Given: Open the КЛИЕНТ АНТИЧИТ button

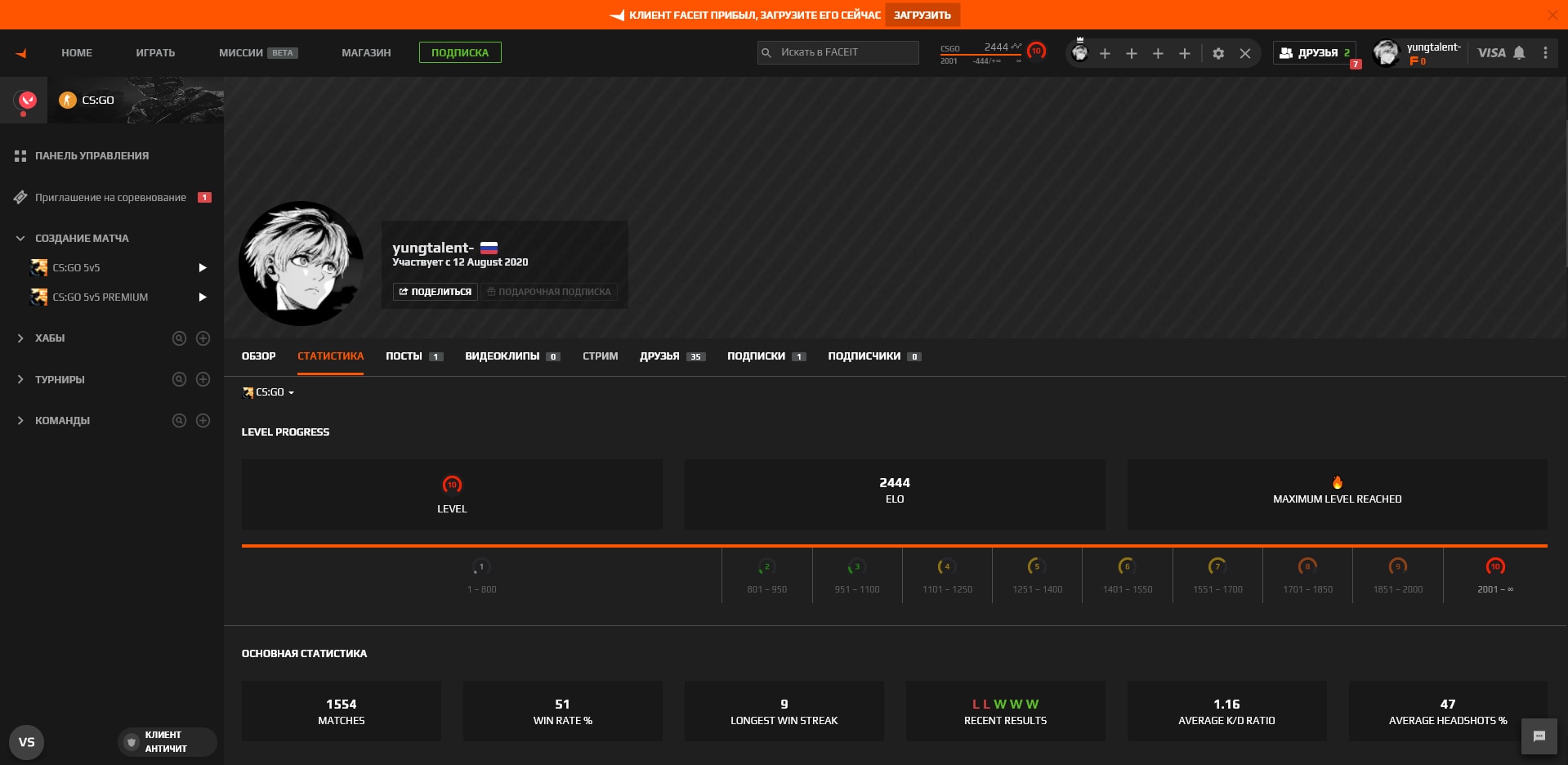Looking at the screenshot, I should coord(167,742).
